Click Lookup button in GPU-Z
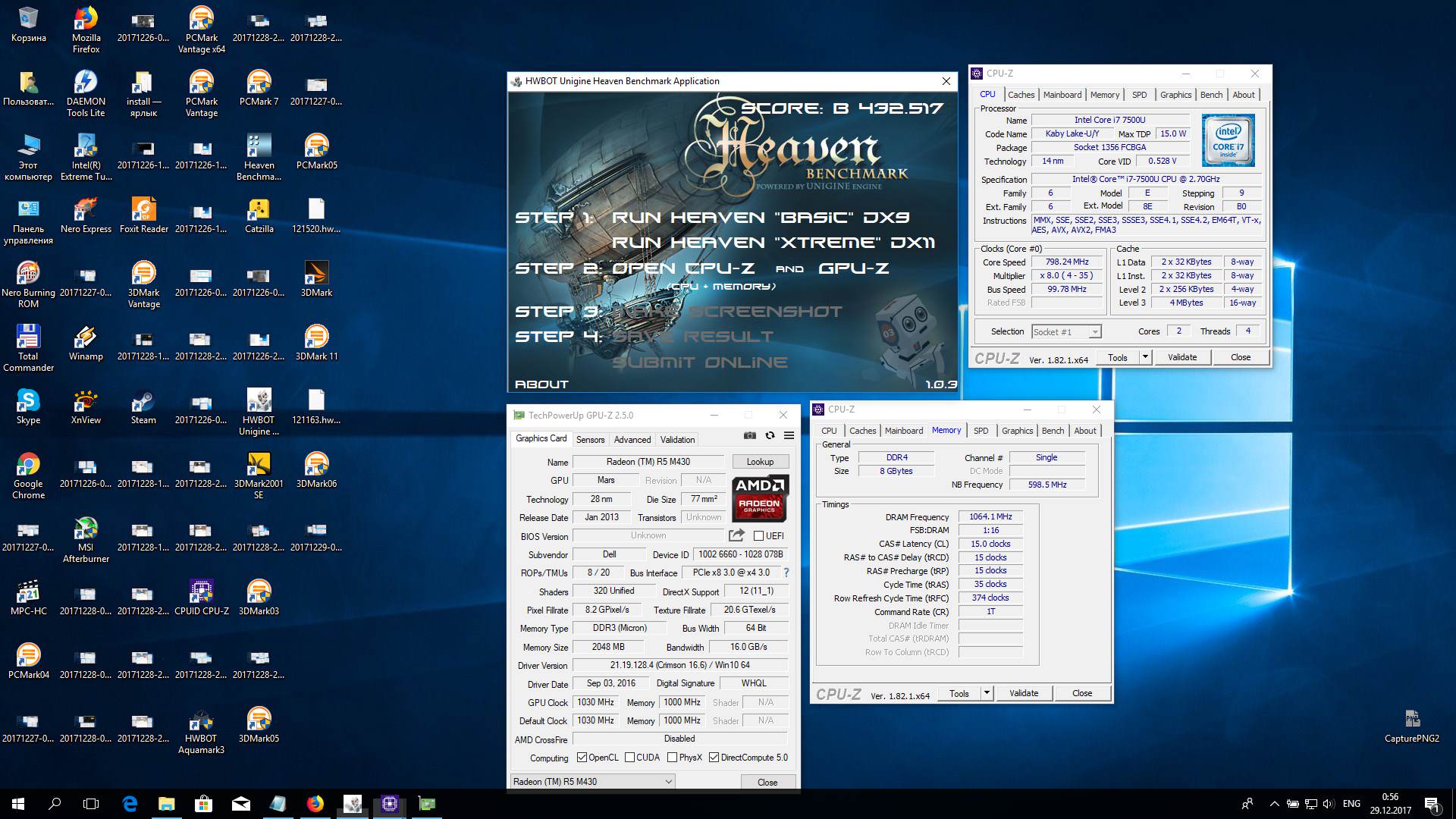This screenshot has width=1456, height=819. point(760,462)
